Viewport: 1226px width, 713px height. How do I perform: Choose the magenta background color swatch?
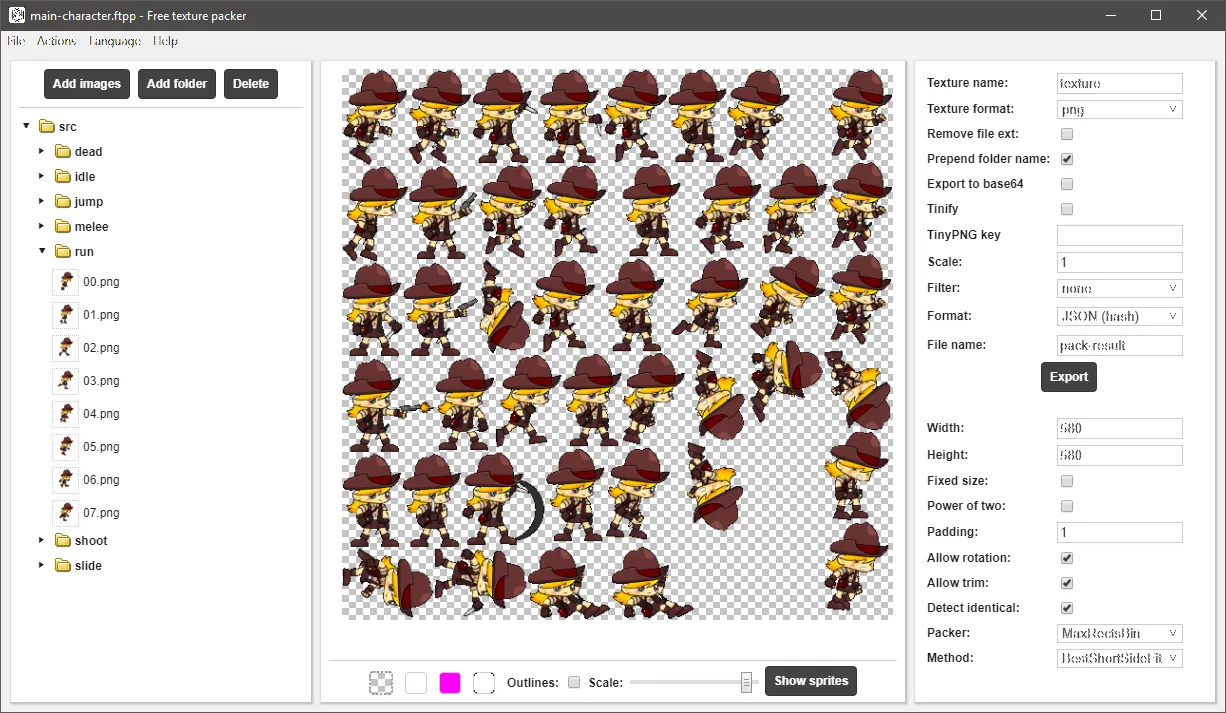[x=450, y=683]
